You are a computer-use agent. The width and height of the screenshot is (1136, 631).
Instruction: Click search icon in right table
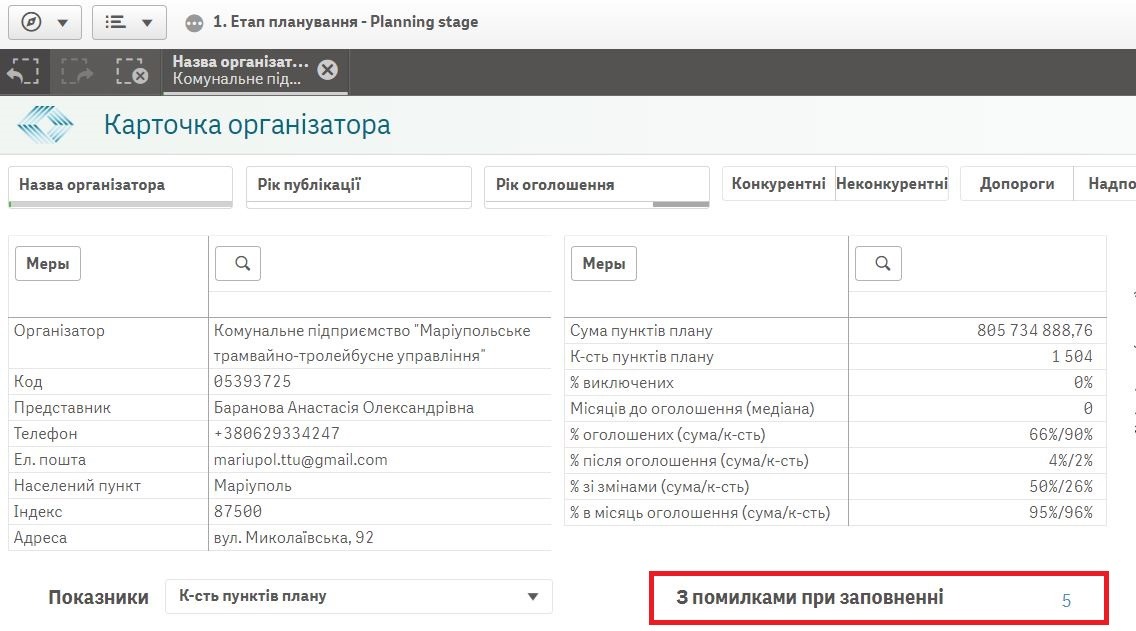(878, 263)
